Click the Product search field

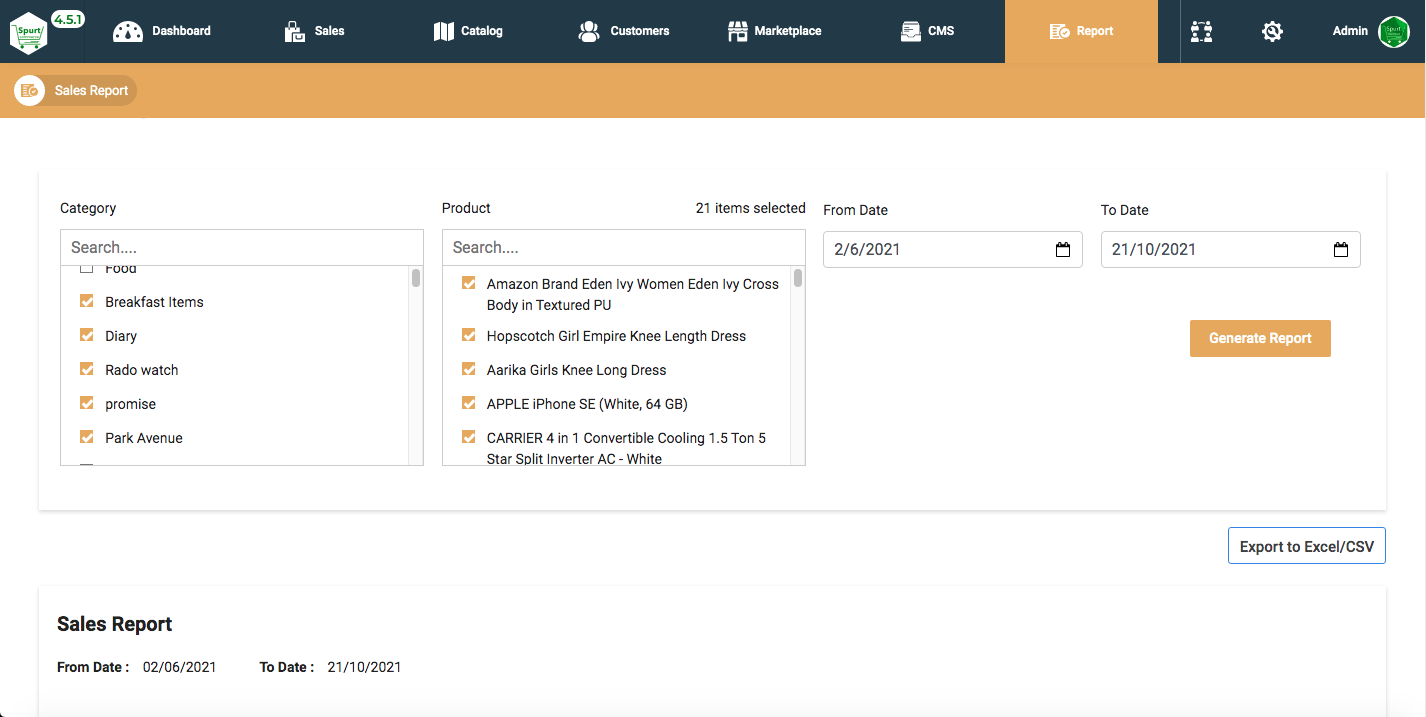tap(624, 247)
